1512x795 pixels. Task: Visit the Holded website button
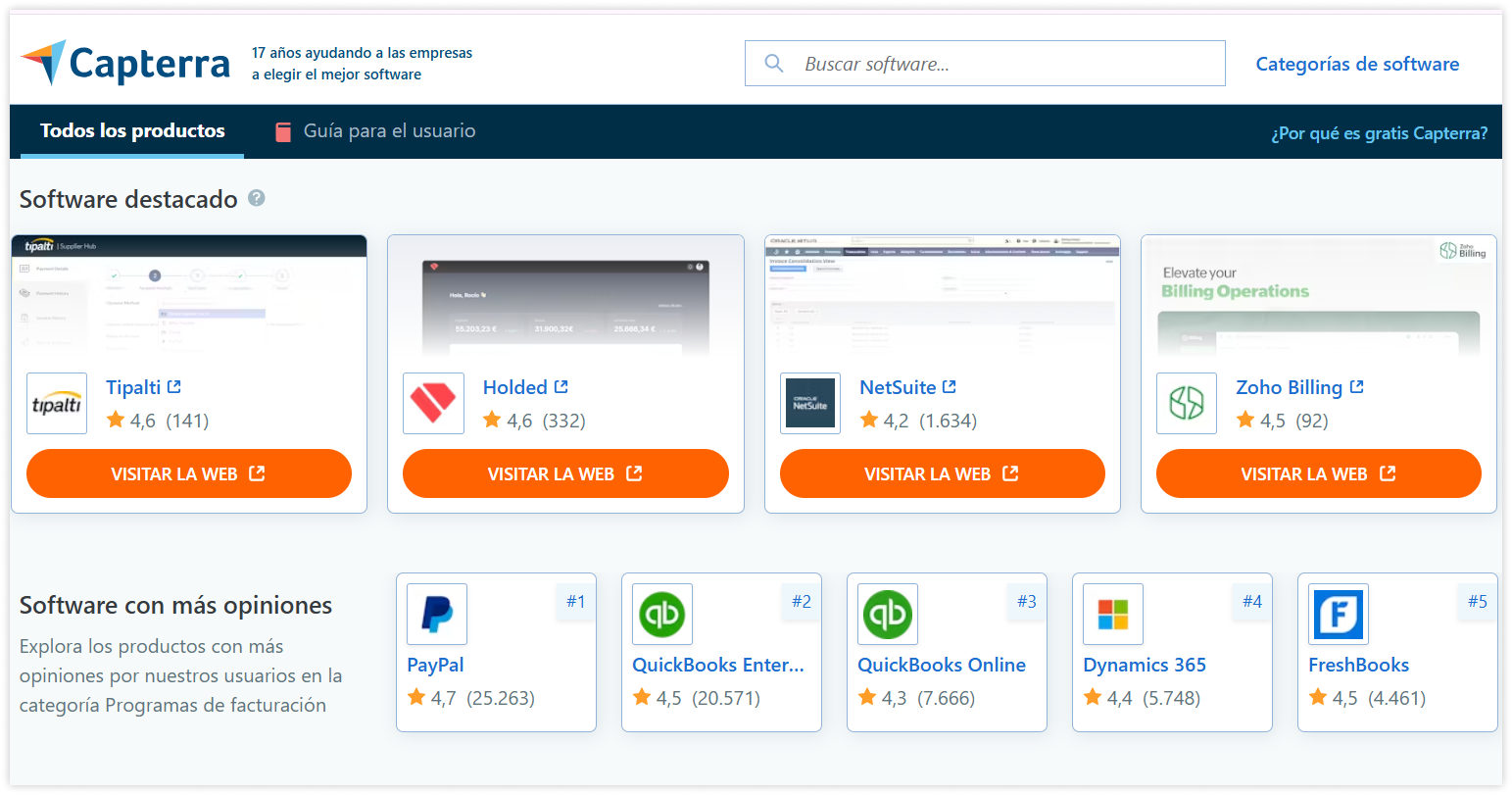pos(565,473)
